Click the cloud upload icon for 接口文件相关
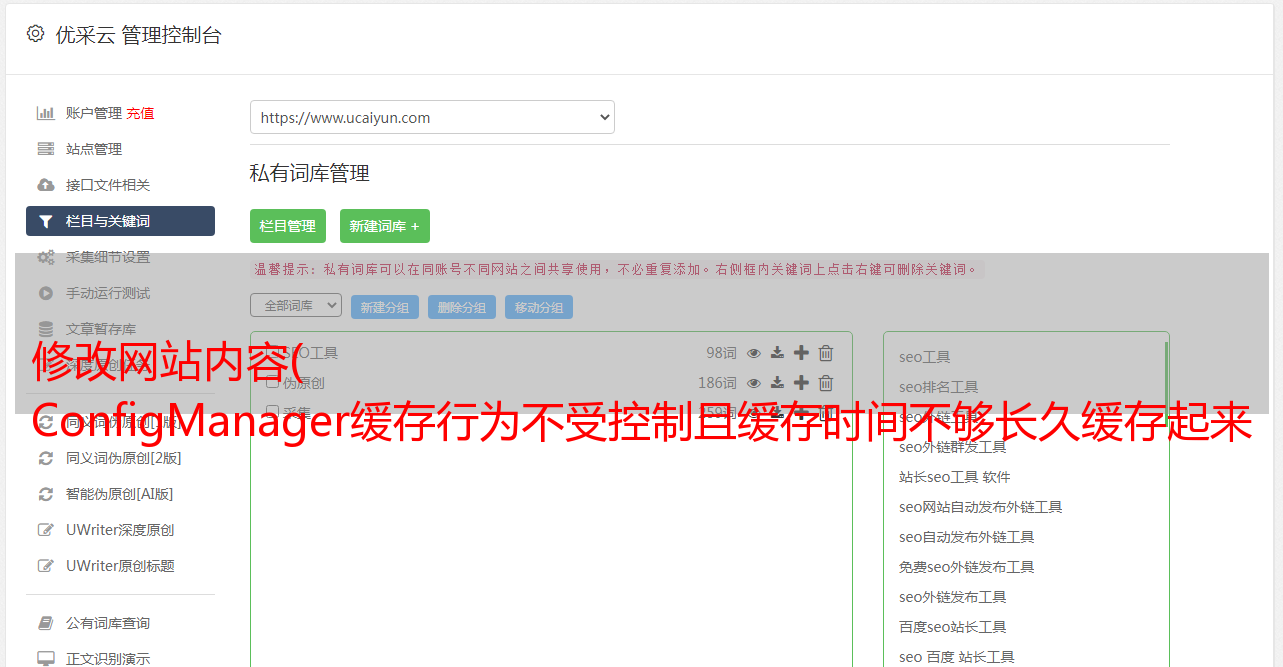Screen dimensions: 1283x667 tap(46, 185)
